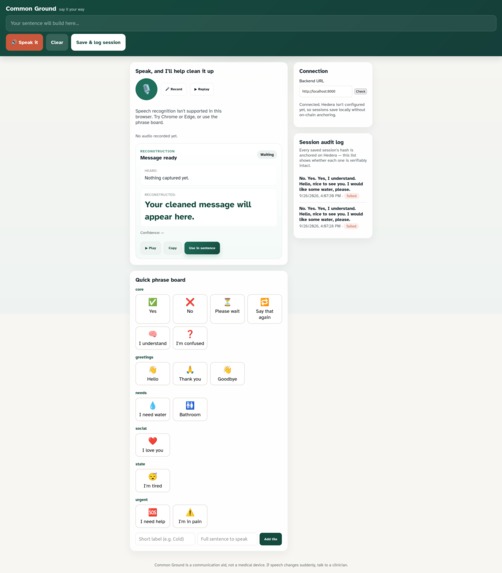Select the Please wait hourglass tile
Image resolution: width=502 pixels, height=573 pixels.
click(x=227, y=309)
